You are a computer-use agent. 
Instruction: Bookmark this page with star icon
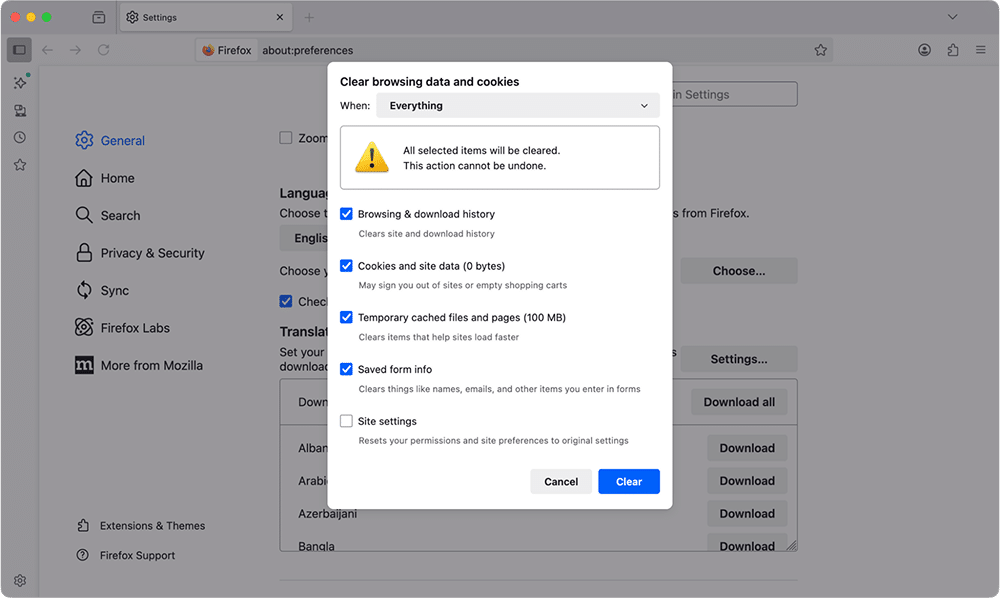click(x=820, y=50)
